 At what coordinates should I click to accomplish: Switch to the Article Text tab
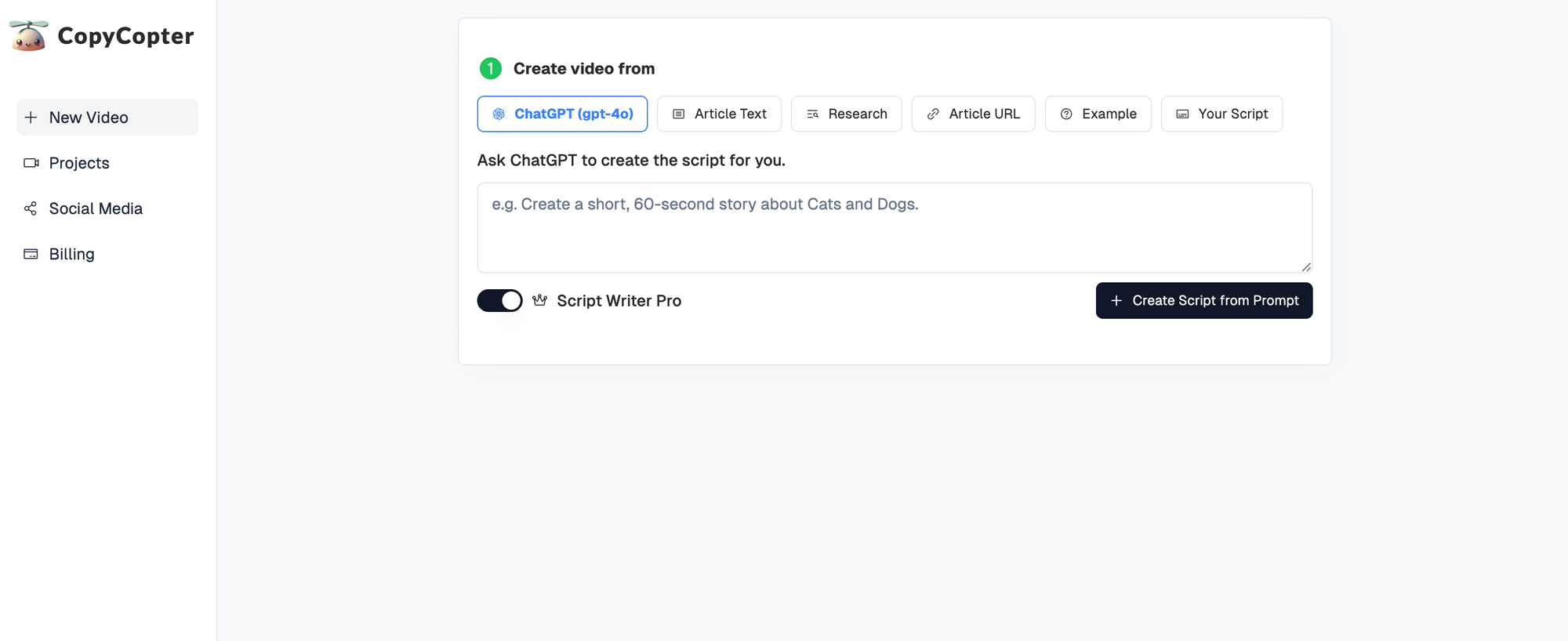pos(719,114)
